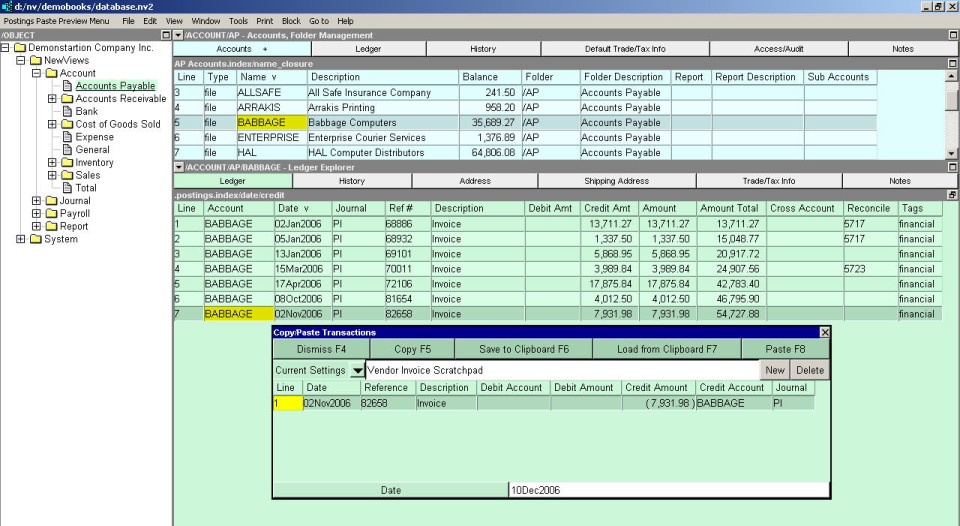Expand the Inventory folder node
Viewport: 960px width, 526px height.
point(52,163)
